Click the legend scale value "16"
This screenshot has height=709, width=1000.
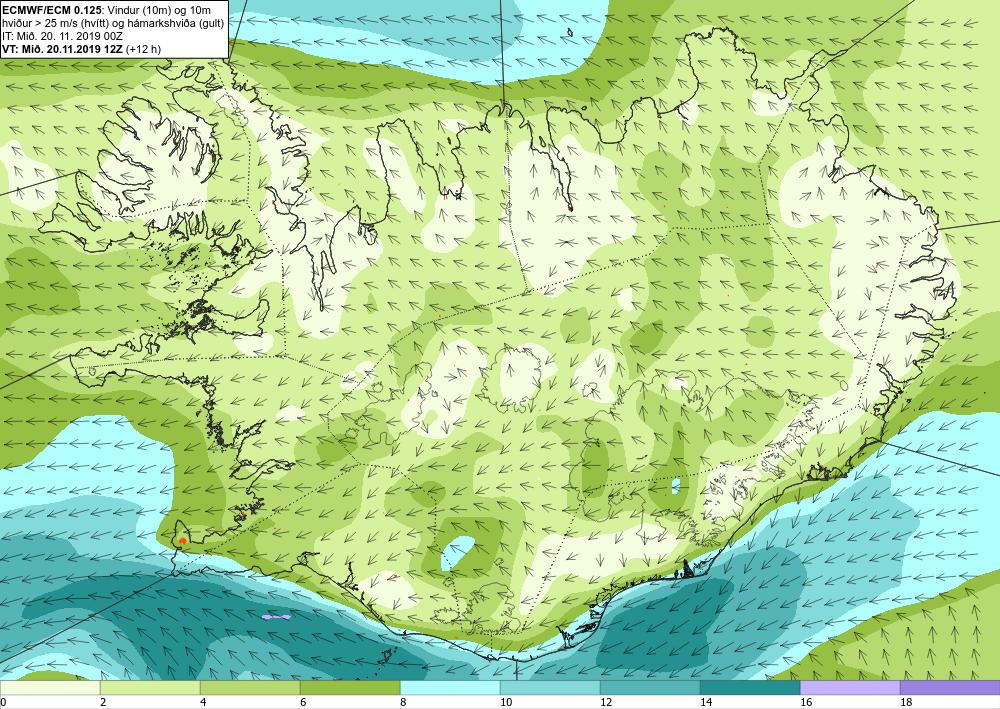(x=806, y=703)
